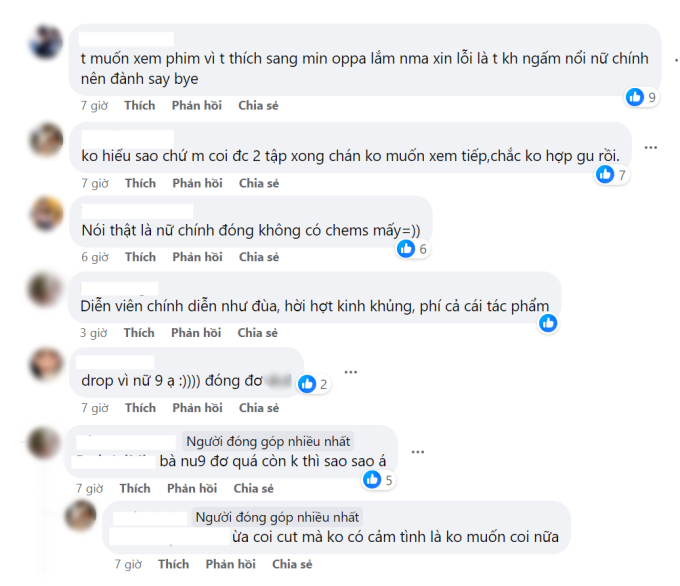Click Thích under 'sang min oppa' comment
The width and height of the screenshot is (680, 586).
[140, 105]
